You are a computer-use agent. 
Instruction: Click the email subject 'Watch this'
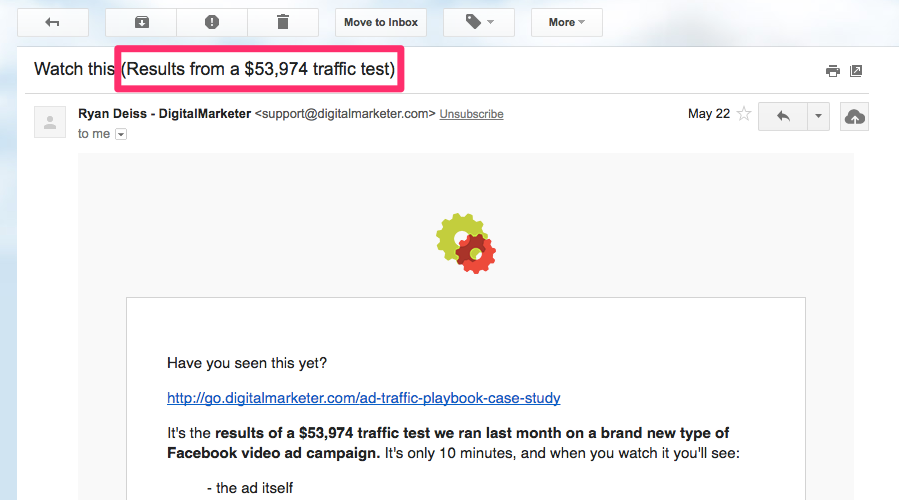point(75,69)
